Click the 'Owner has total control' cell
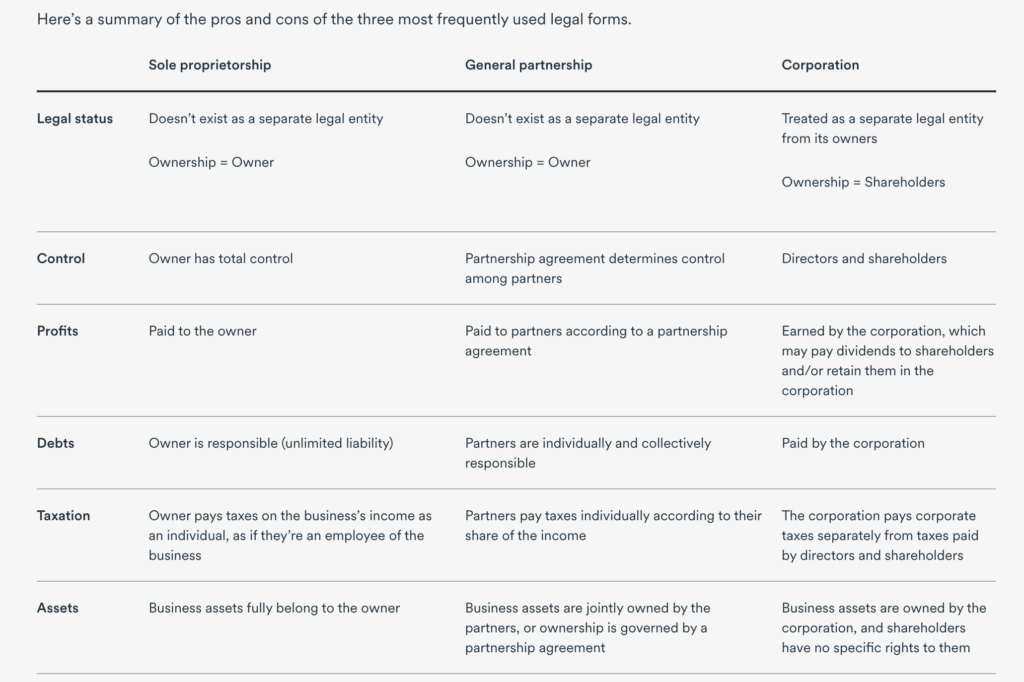The image size is (1024, 682). click(x=221, y=259)
